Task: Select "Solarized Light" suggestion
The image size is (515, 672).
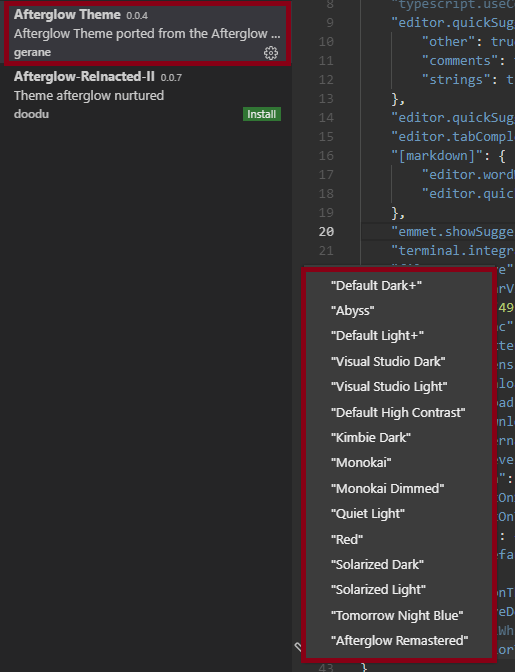Action: (378, 590)
